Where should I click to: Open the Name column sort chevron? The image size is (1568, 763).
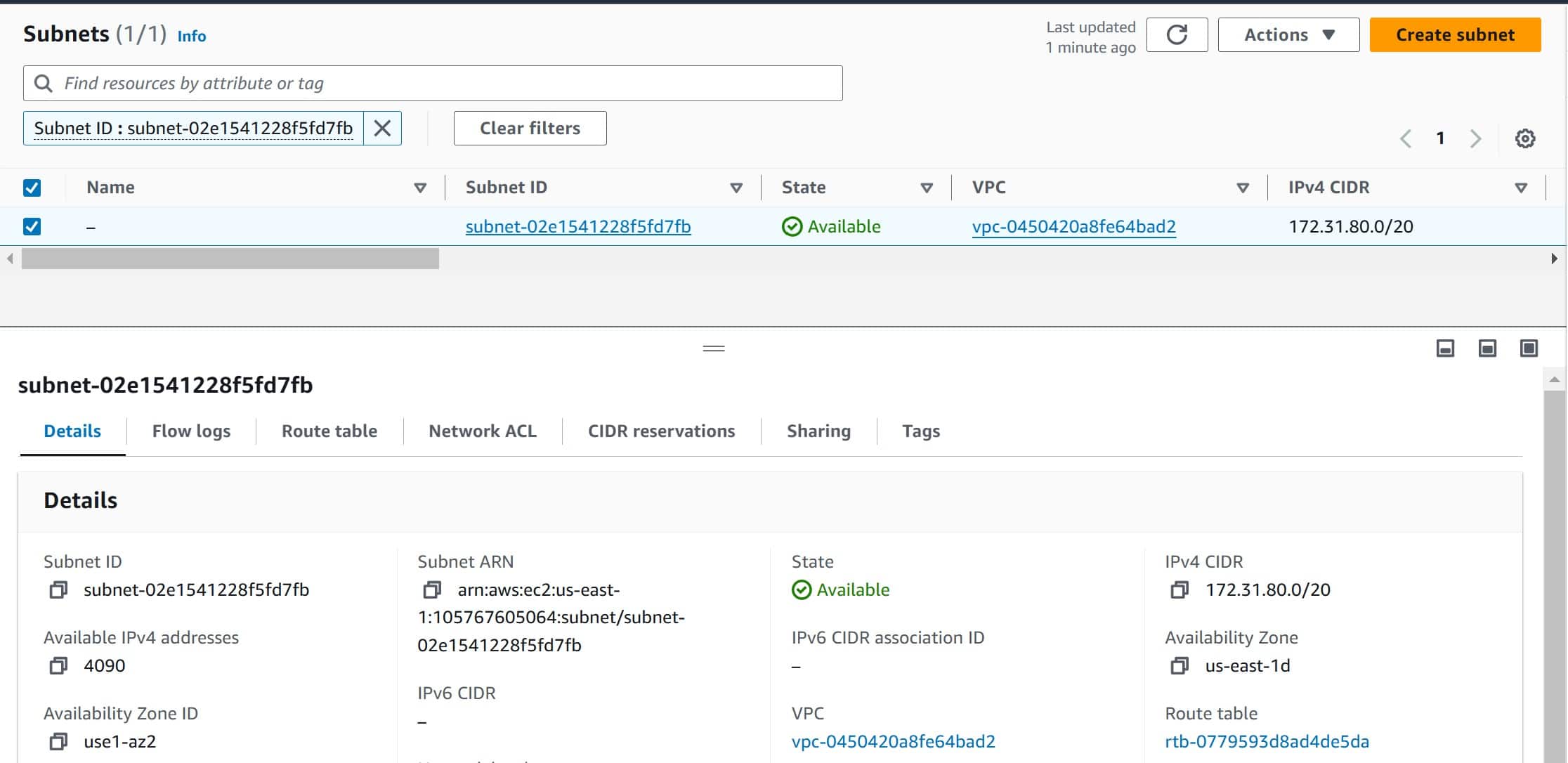[420, 188]
